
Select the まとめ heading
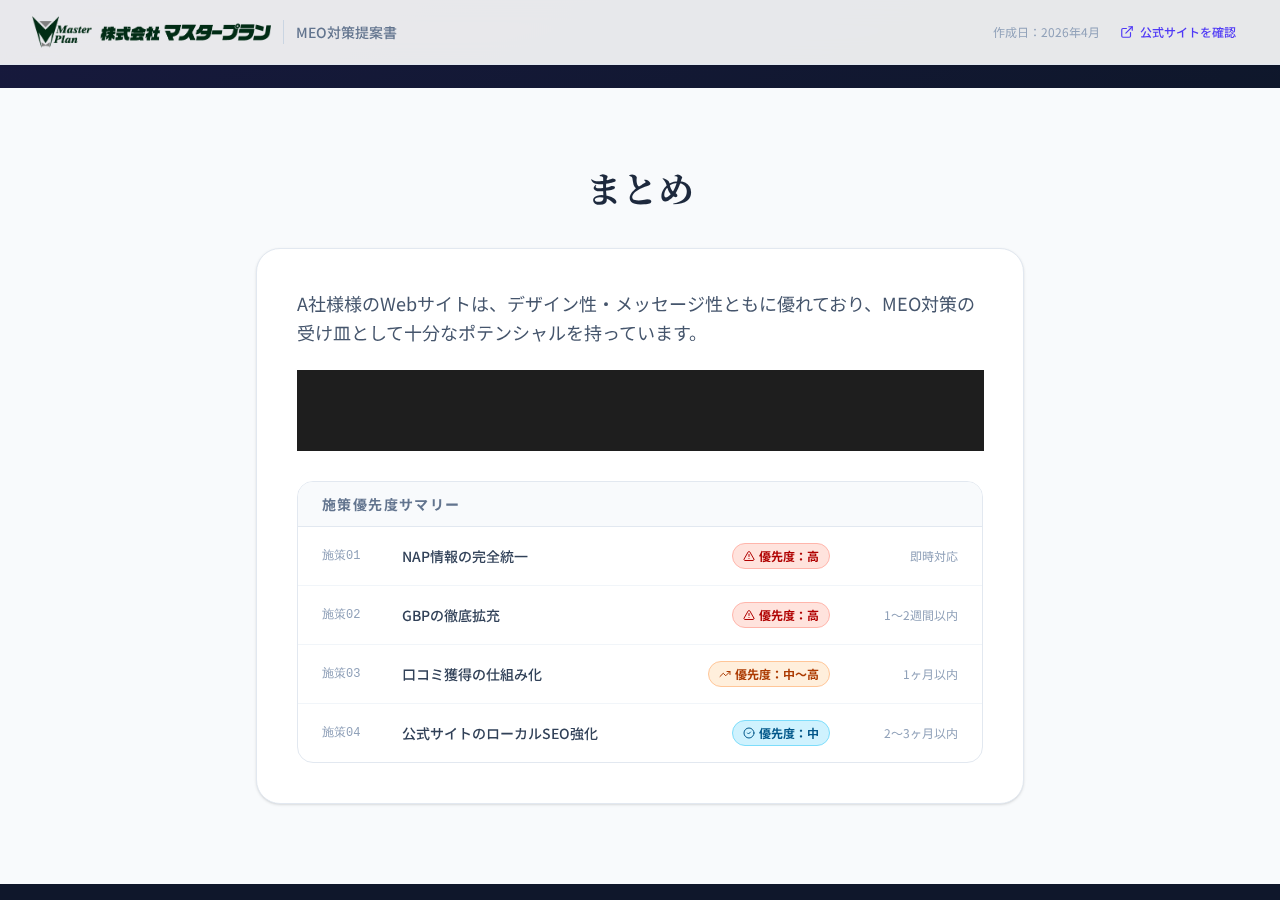(x=640, y=187)
